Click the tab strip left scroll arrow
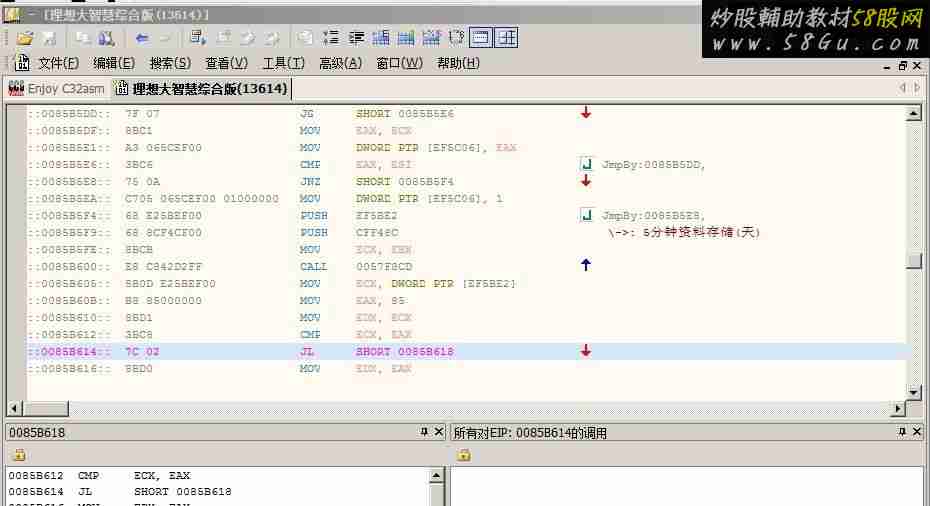The height and width of the screenshot is (506, 930). point(903,88)
